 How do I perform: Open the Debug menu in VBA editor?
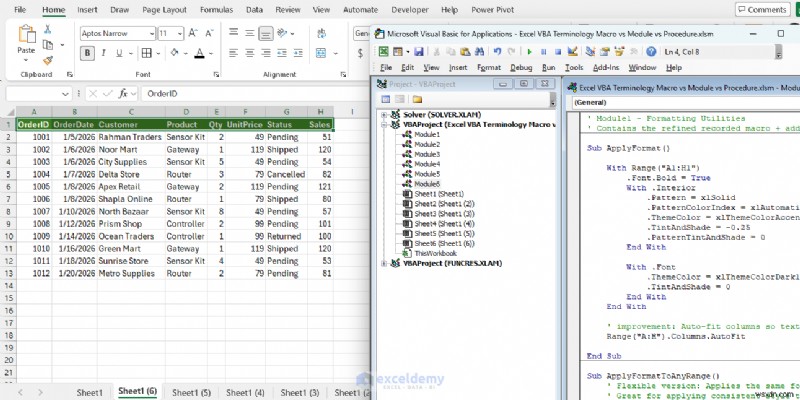pos(521,67)
